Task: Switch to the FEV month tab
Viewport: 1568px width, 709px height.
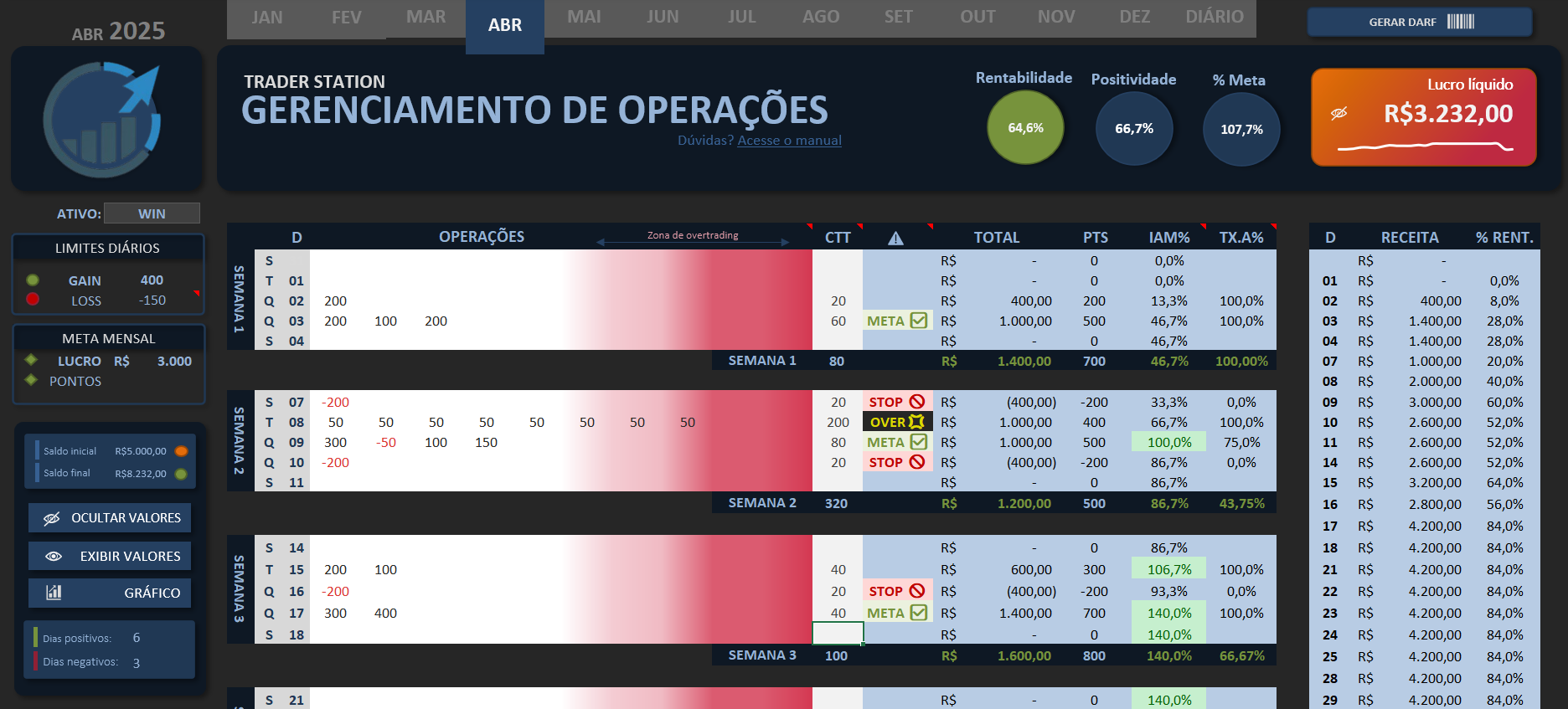Action: click(346, 18)
